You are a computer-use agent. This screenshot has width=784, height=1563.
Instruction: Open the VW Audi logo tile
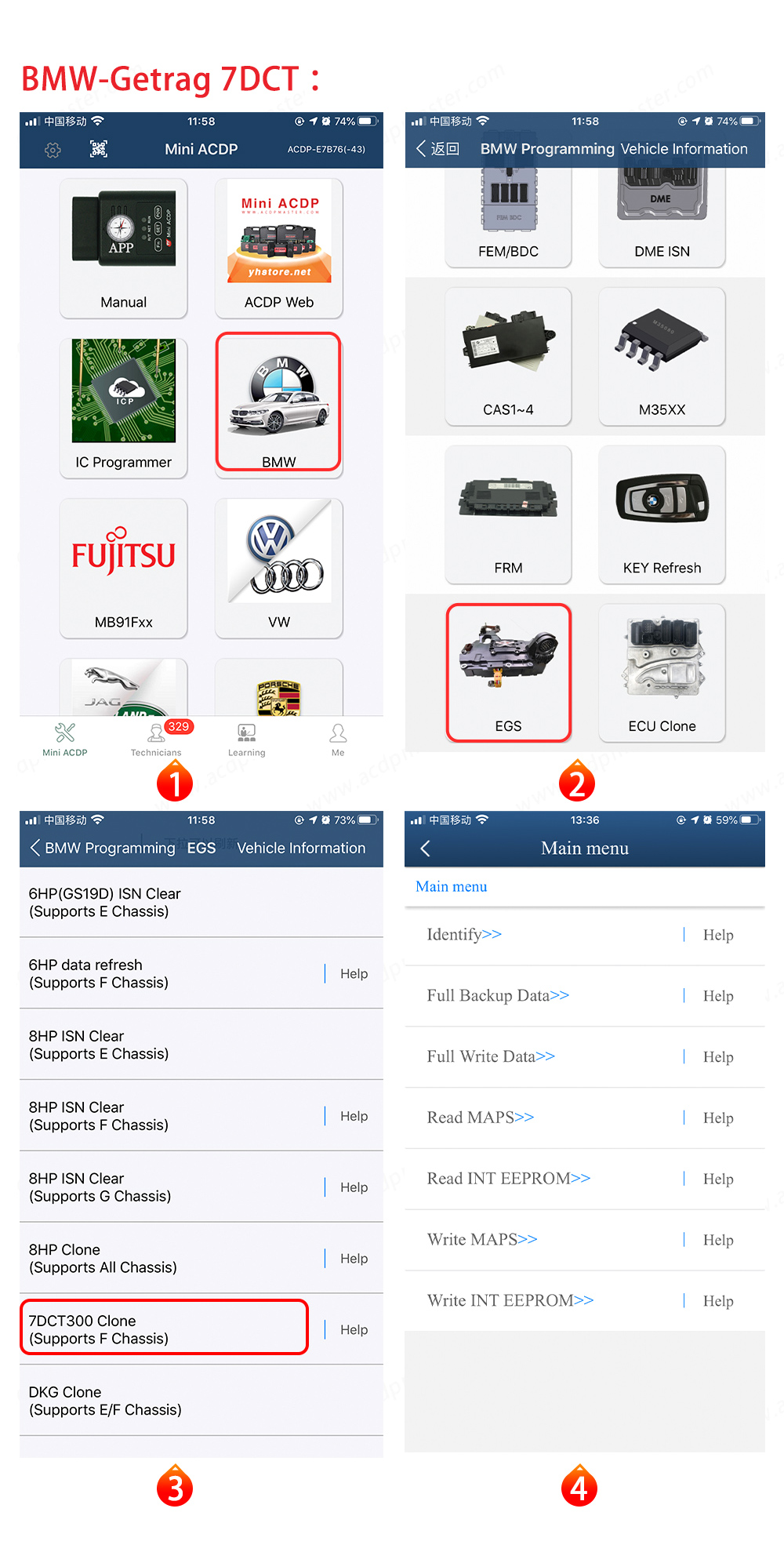pos(278,567)
